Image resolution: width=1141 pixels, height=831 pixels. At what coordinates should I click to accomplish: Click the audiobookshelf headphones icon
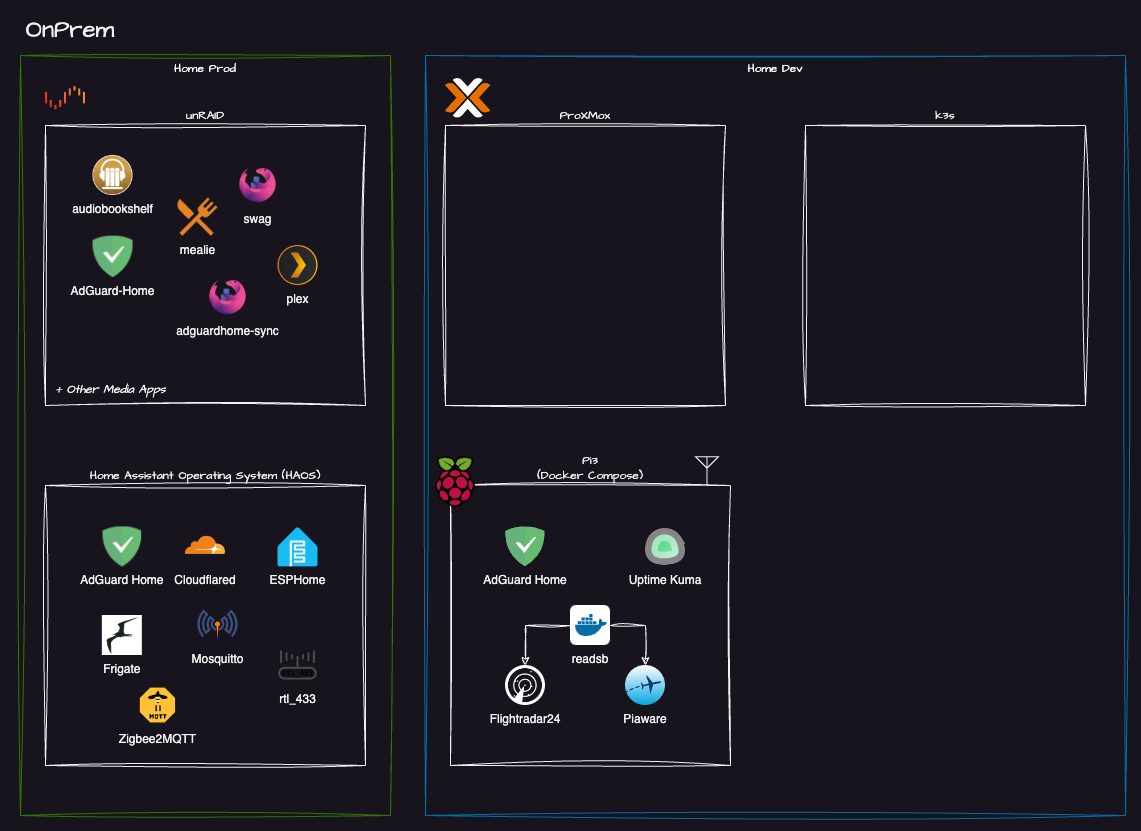[112, 175]
